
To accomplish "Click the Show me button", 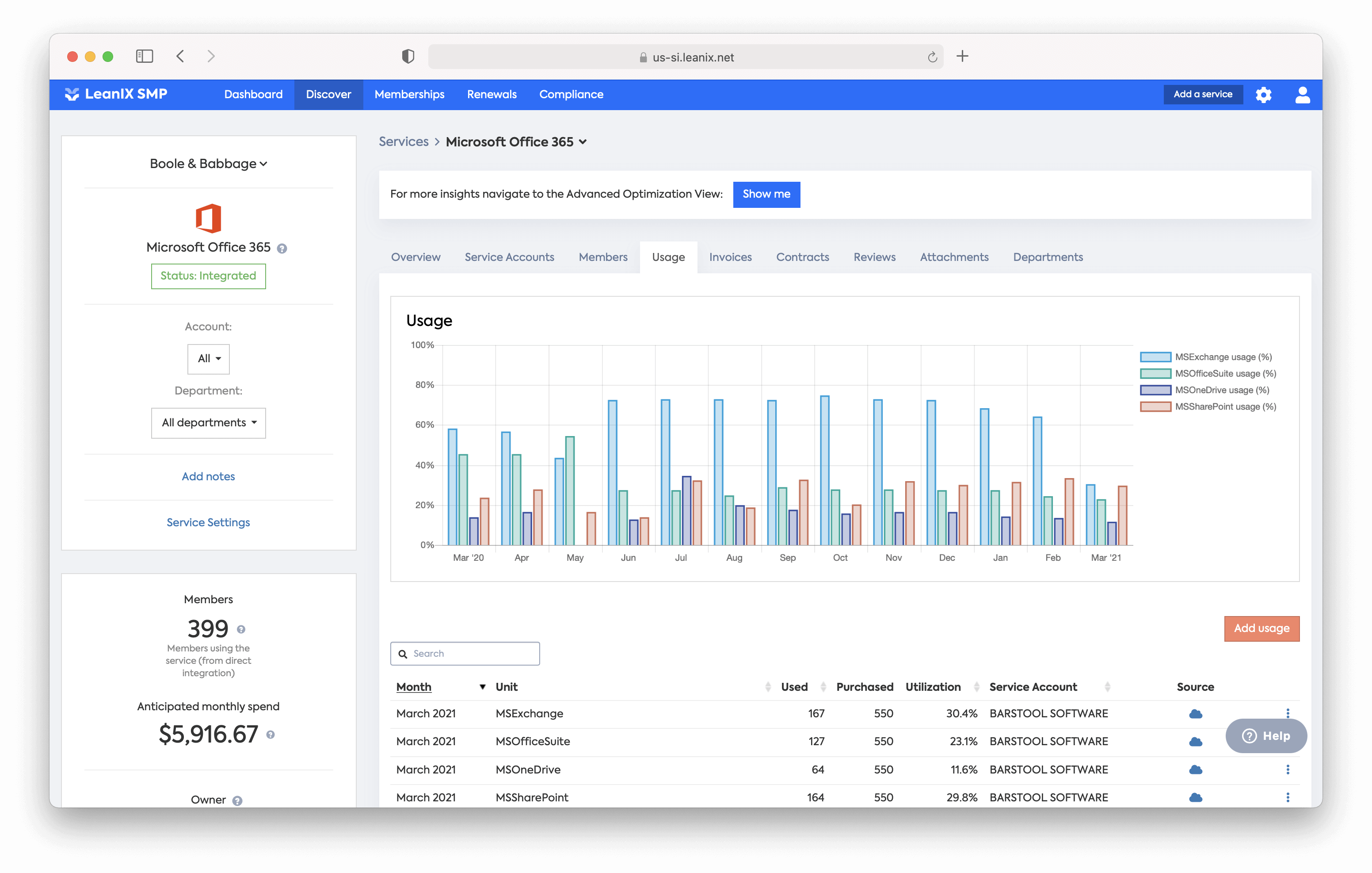I will click(x=766, y=195).
